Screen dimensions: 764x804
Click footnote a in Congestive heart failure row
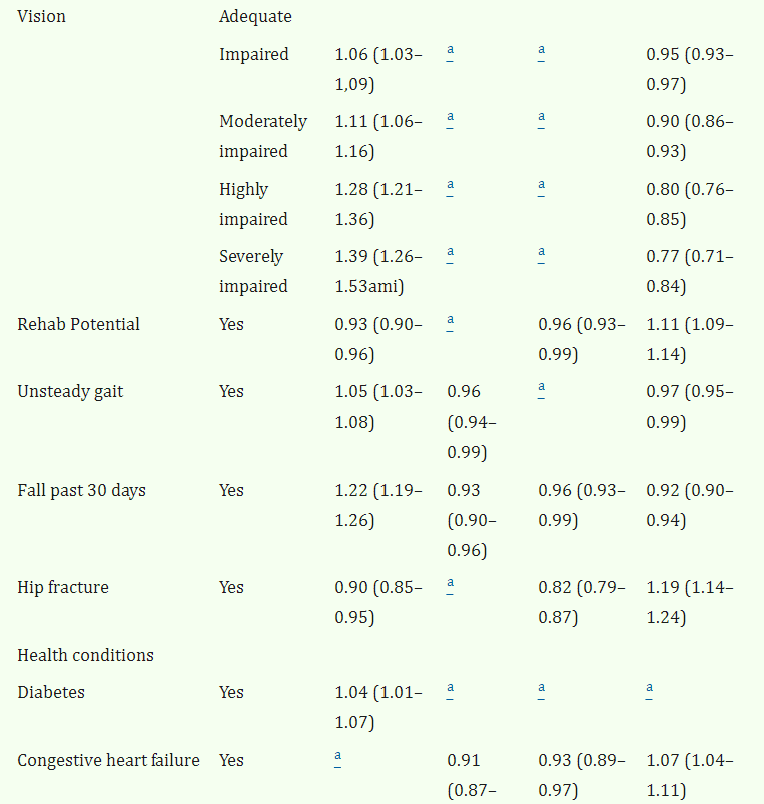[x=337, y=758]
